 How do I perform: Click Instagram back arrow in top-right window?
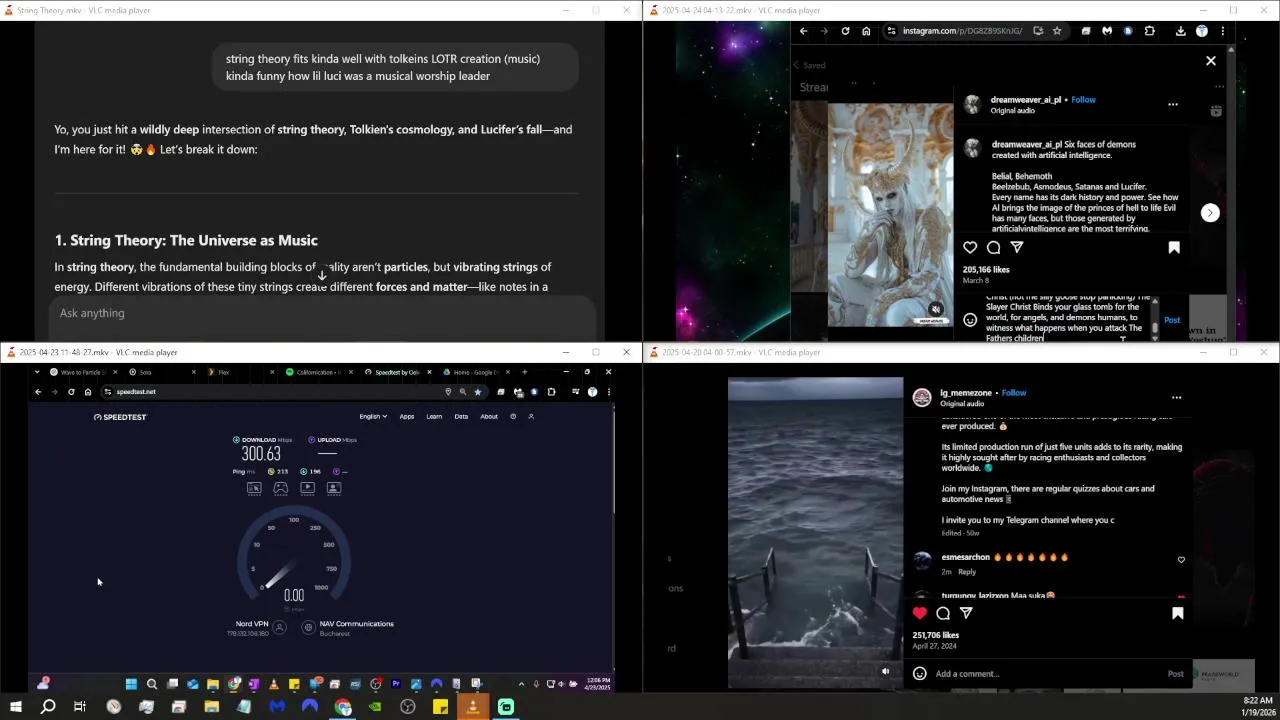pos(803,31)
